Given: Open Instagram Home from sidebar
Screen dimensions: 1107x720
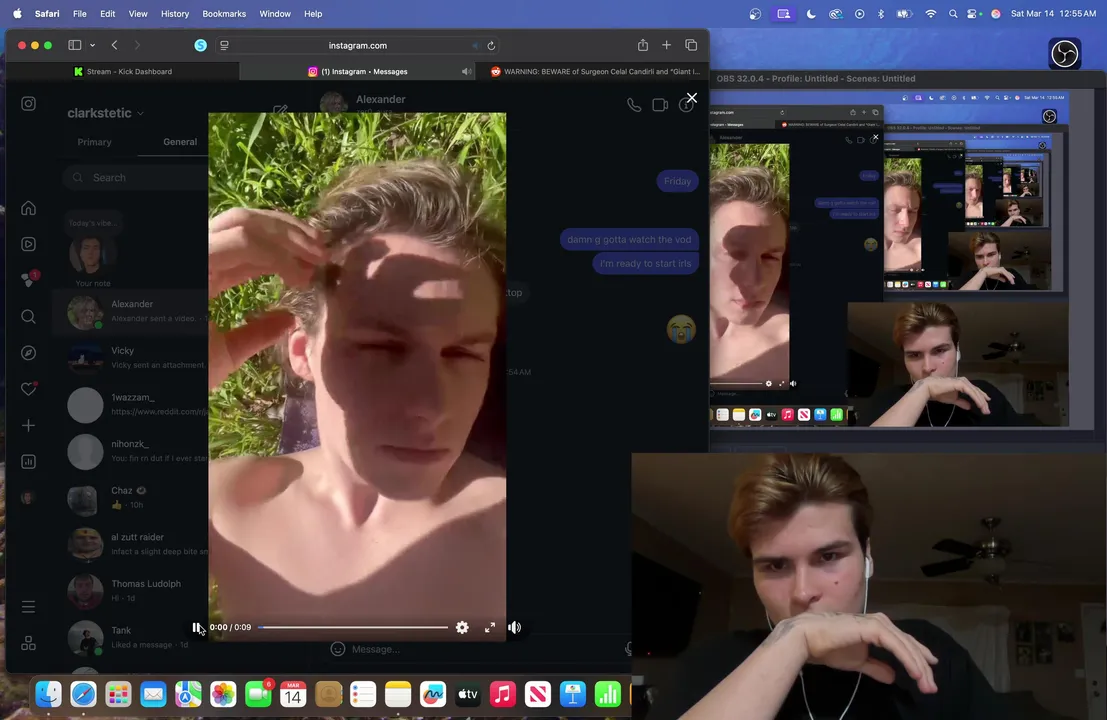Looking at the screenshot, I should tap(28, 208).
